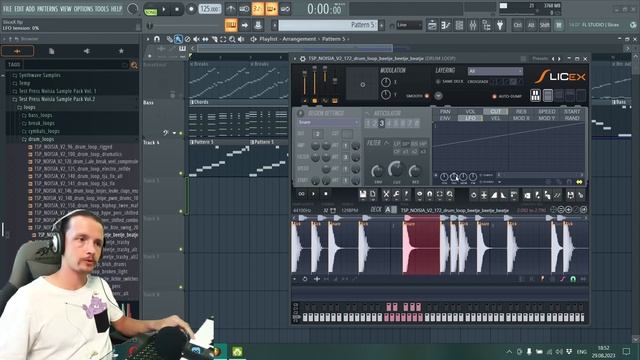Click the main record button
Viewport: 640px width, 360px height.
point(191,9)
